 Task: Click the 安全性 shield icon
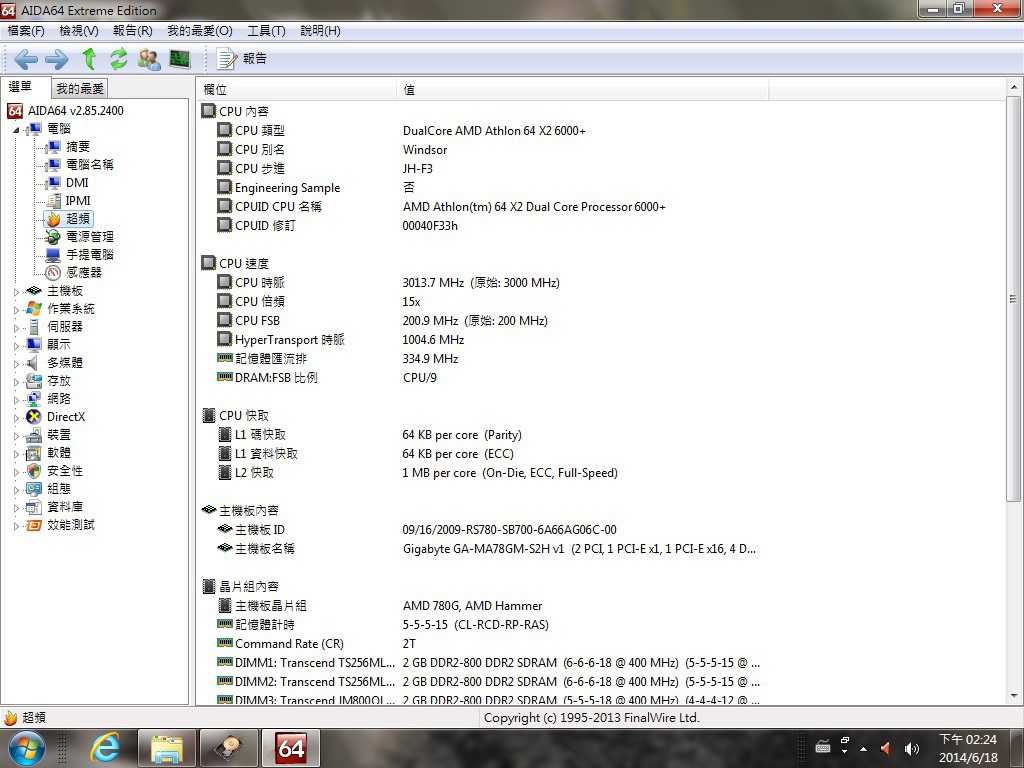pyautogui.click(x=34, y=471)
